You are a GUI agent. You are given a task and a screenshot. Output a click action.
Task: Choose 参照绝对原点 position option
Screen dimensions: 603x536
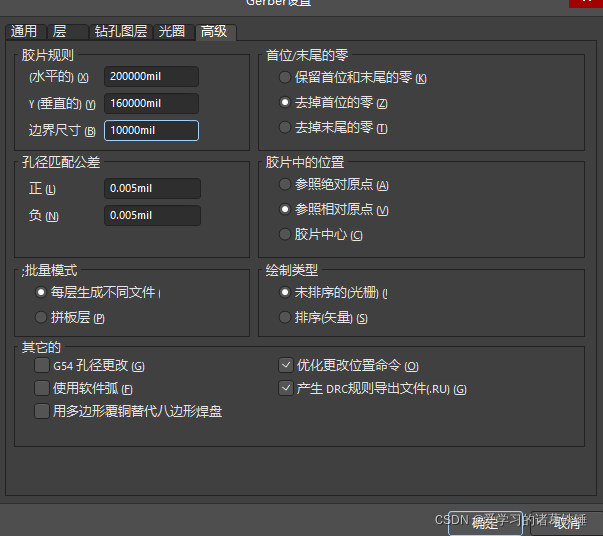[287, 184]
